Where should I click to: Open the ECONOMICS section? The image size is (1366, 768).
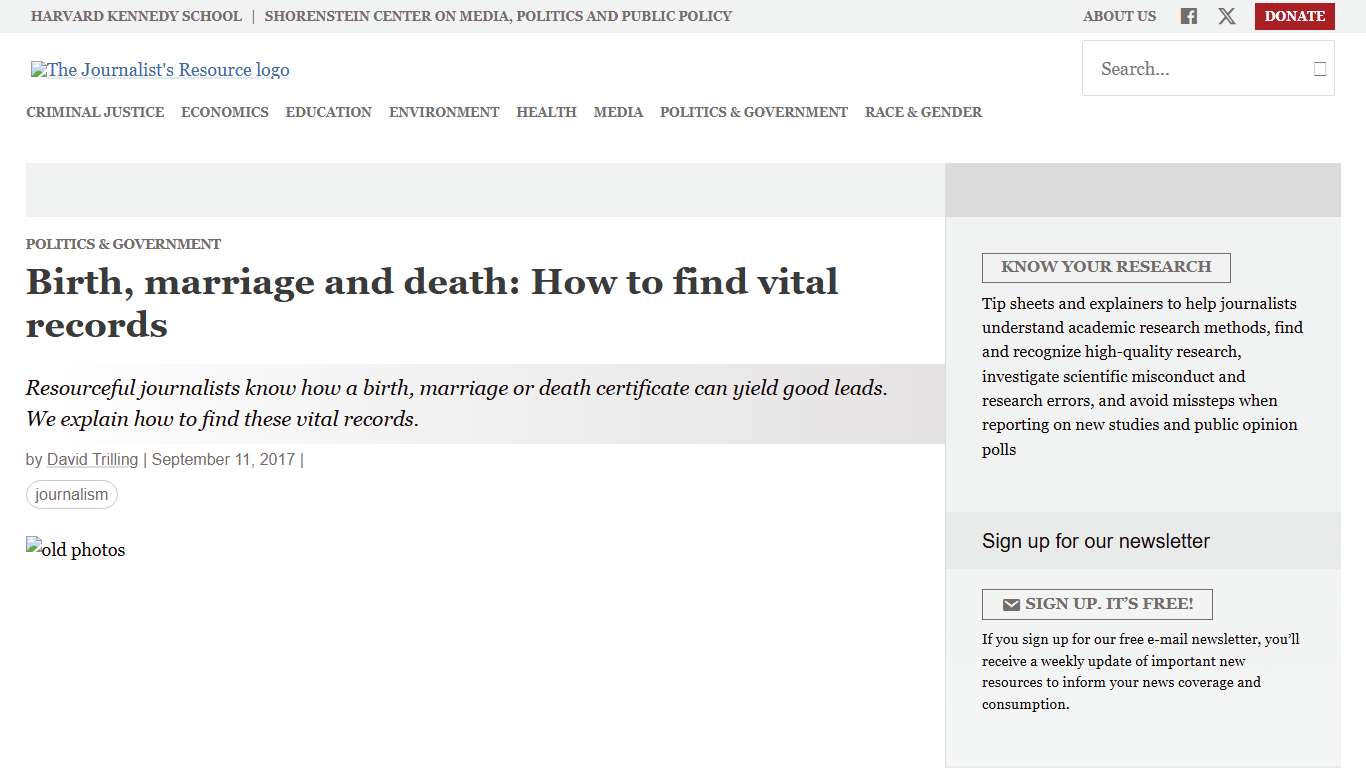[x=224, y=112]
